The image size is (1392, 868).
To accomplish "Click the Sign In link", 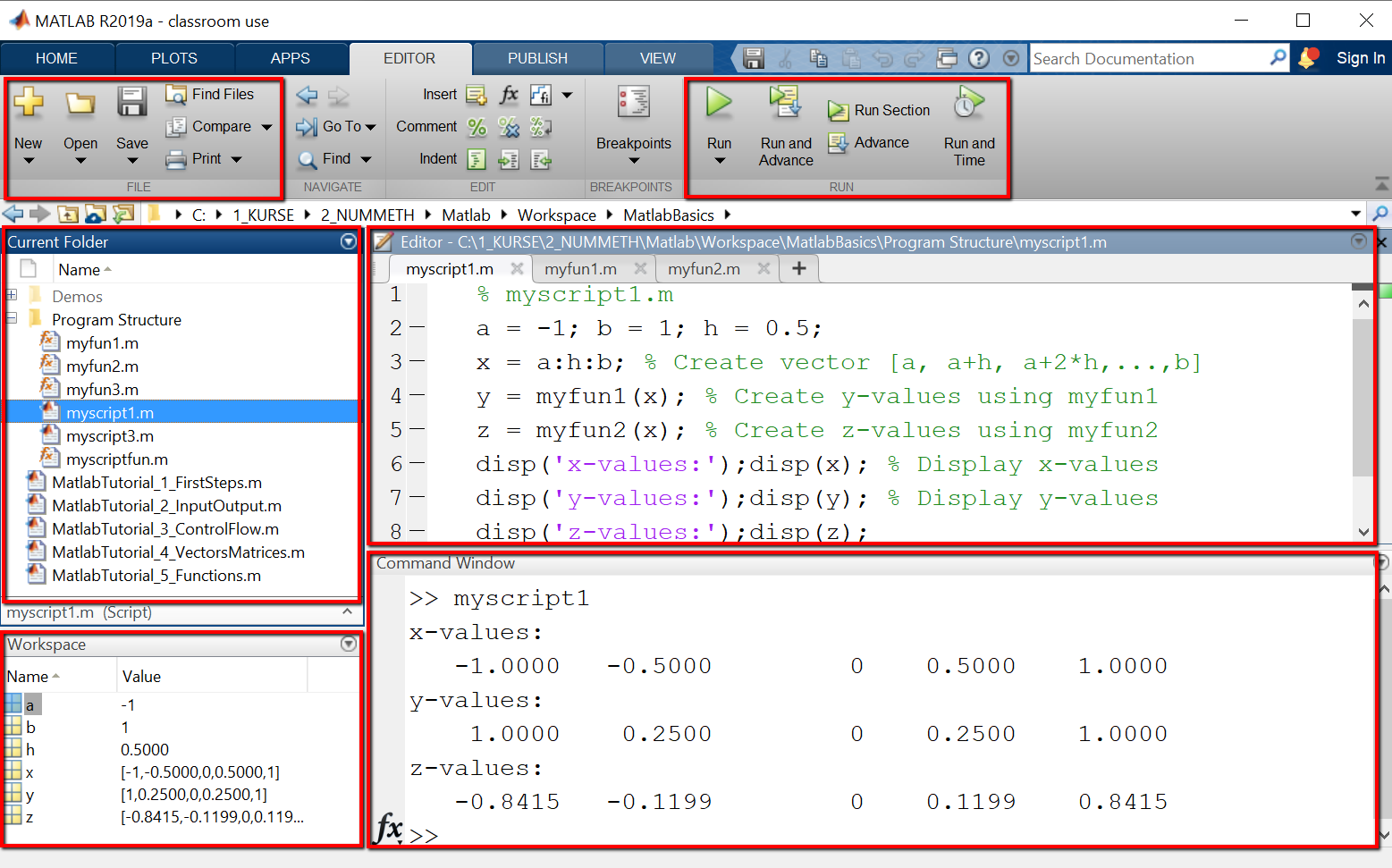I will (x=1360, y=58).
